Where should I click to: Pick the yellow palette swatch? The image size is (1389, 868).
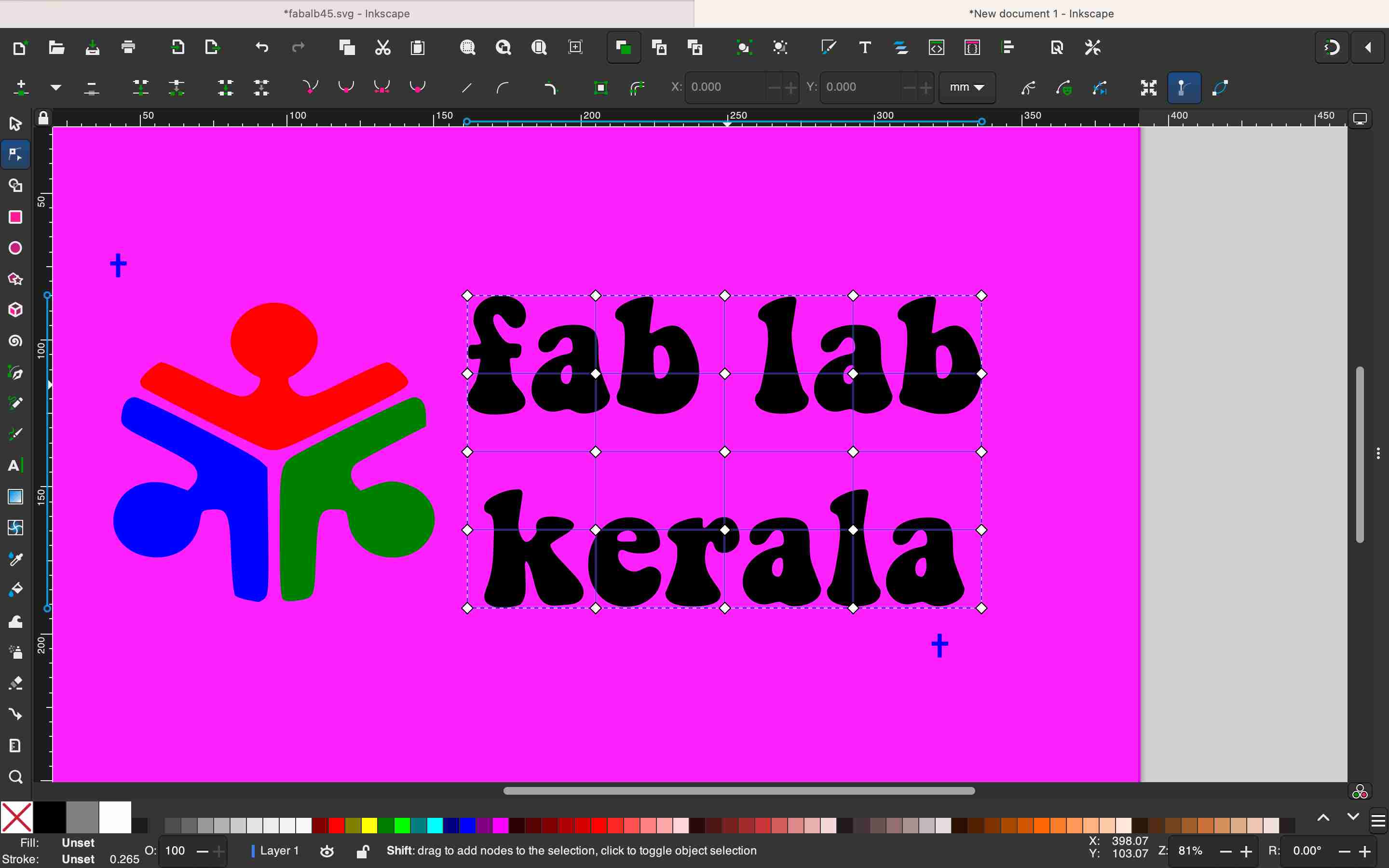369,826
